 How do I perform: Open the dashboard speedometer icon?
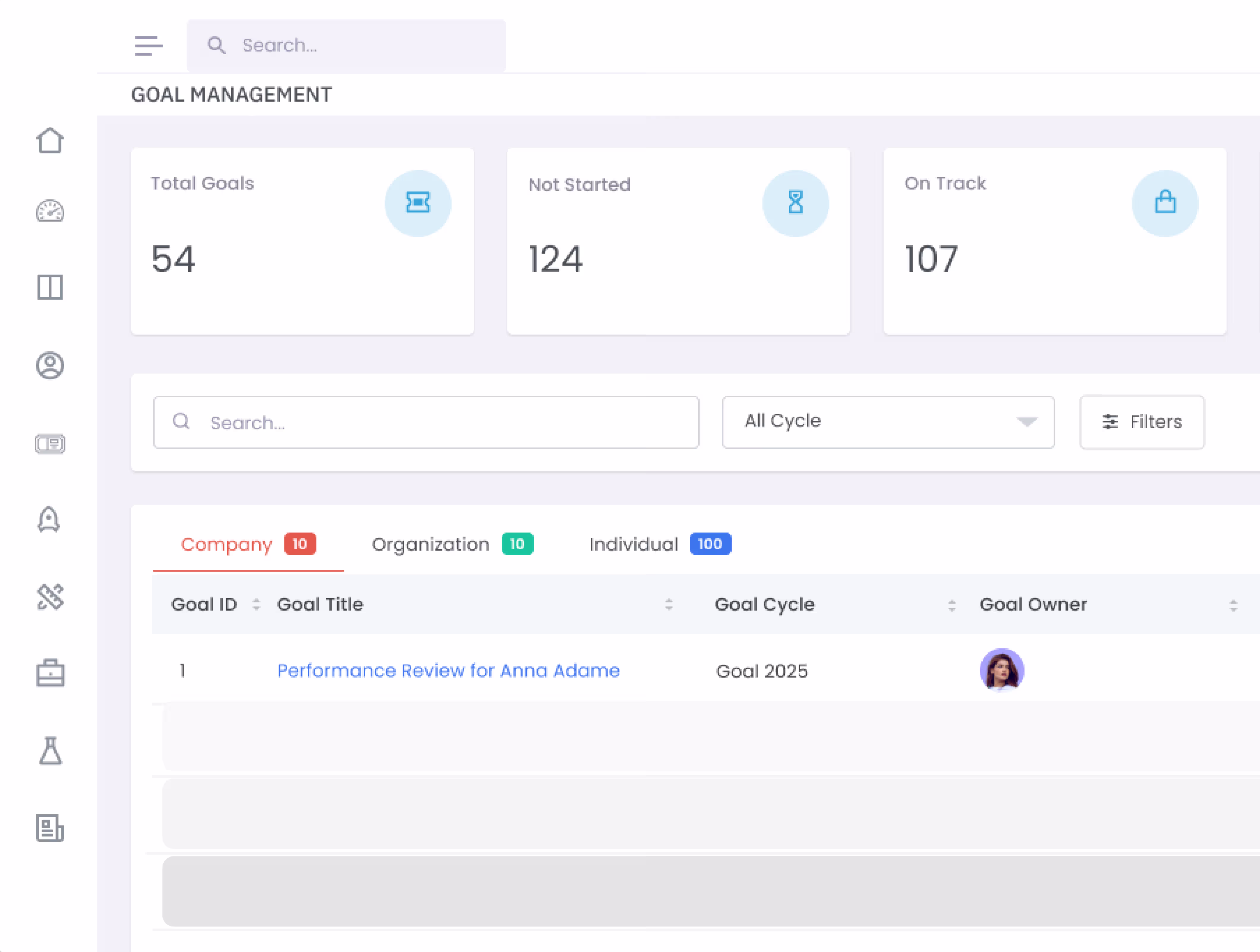[x=50, y=211]
